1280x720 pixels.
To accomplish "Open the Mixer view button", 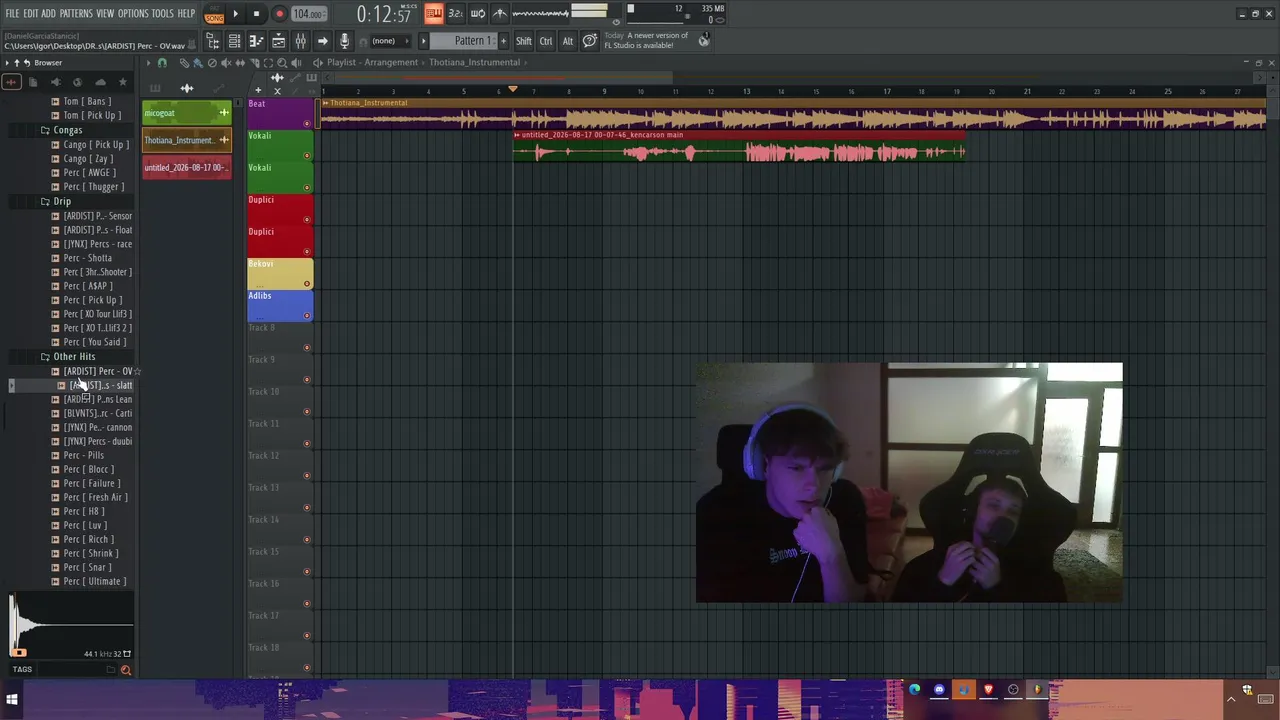I will (x=300, y=41).
